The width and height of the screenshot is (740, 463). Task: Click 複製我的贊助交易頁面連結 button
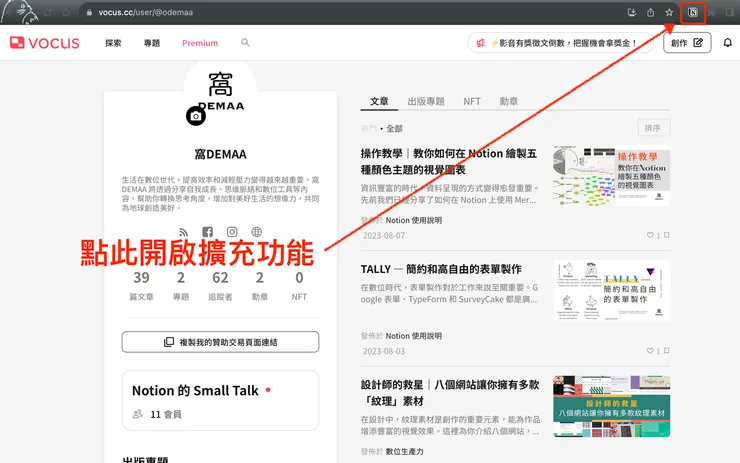point(220,342)
